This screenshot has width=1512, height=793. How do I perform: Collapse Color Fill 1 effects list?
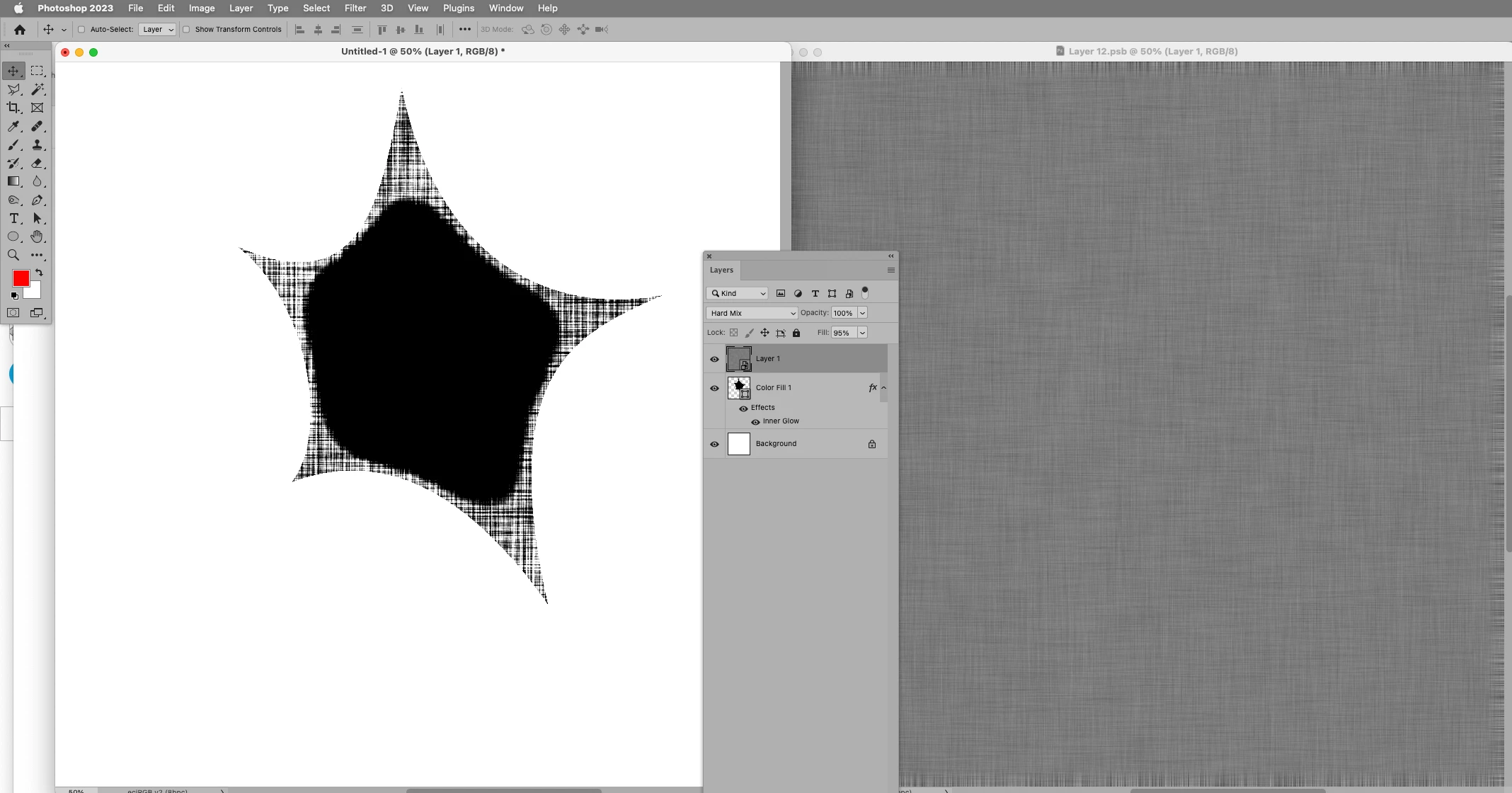coord(883,387)
